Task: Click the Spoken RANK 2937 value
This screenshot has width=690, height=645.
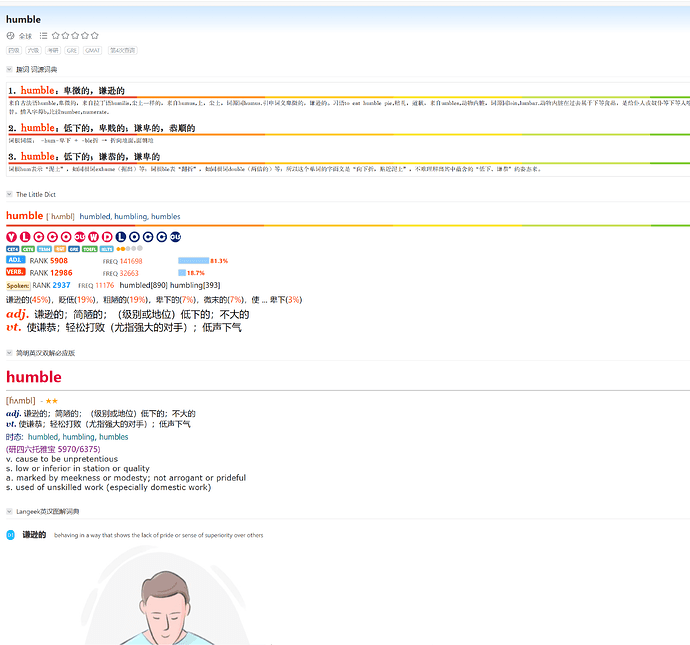Action: (61, 285)
